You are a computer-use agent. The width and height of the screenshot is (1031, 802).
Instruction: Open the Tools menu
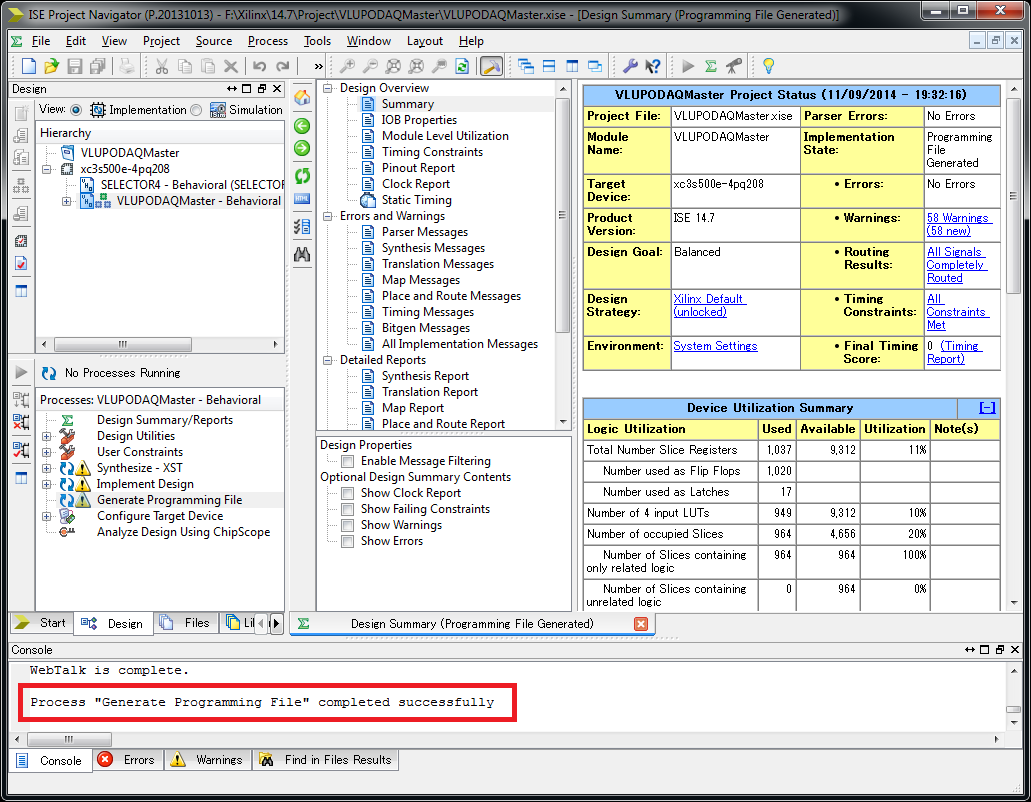tap(317, 41)
